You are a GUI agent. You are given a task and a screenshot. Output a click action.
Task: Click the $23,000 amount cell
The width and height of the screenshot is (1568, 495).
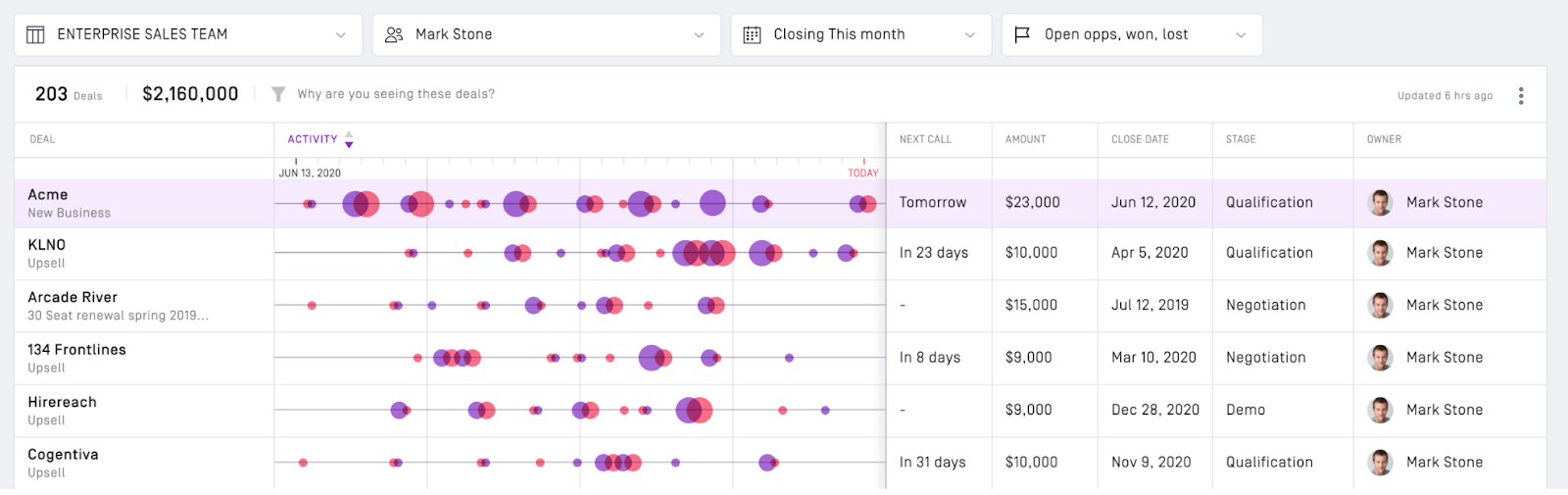tap(1033, 203)
